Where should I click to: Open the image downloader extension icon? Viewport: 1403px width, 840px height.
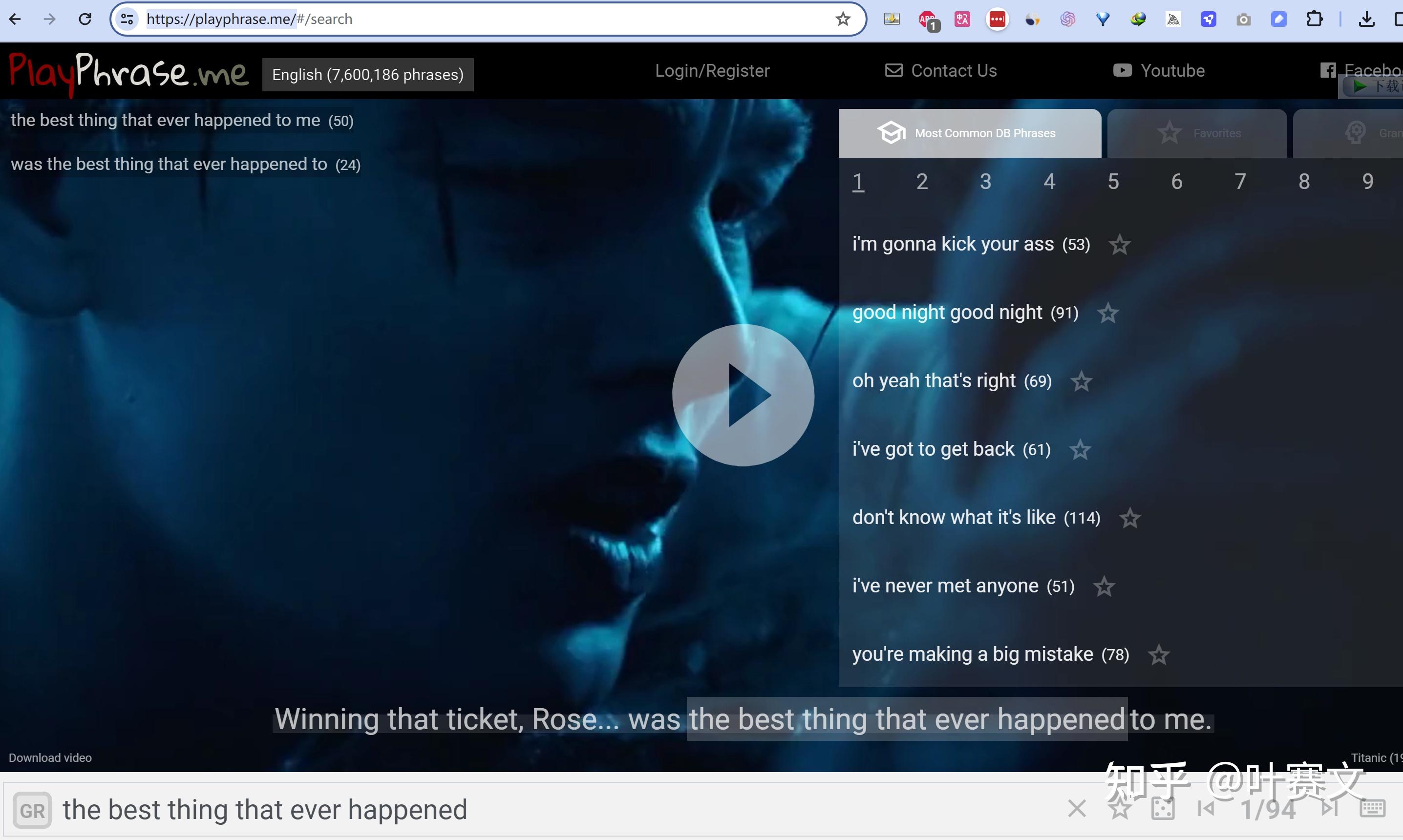pyautogui.click(x=892, y=19)
